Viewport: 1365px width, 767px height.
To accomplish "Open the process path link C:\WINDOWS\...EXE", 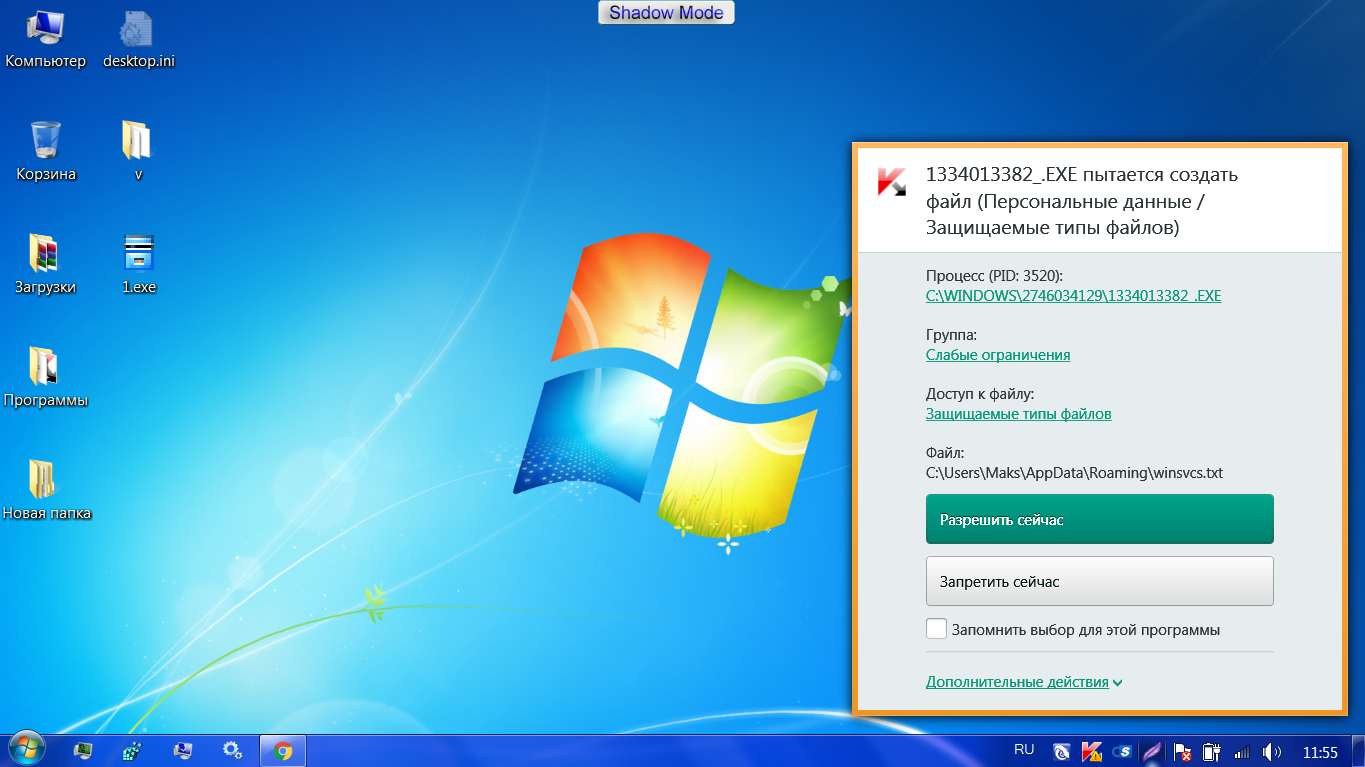I will coord(1073,296).
